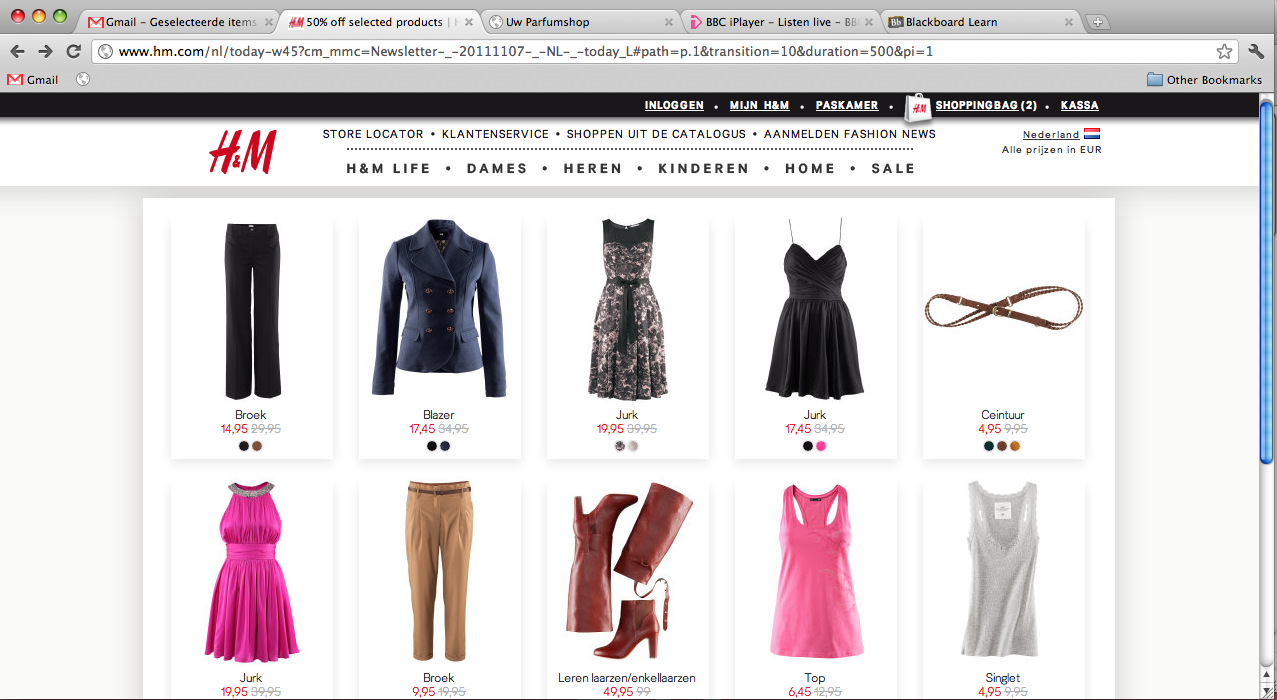1277x700 pixels.
Task: Open a new tab with the plus icon
Action: 1100,20
